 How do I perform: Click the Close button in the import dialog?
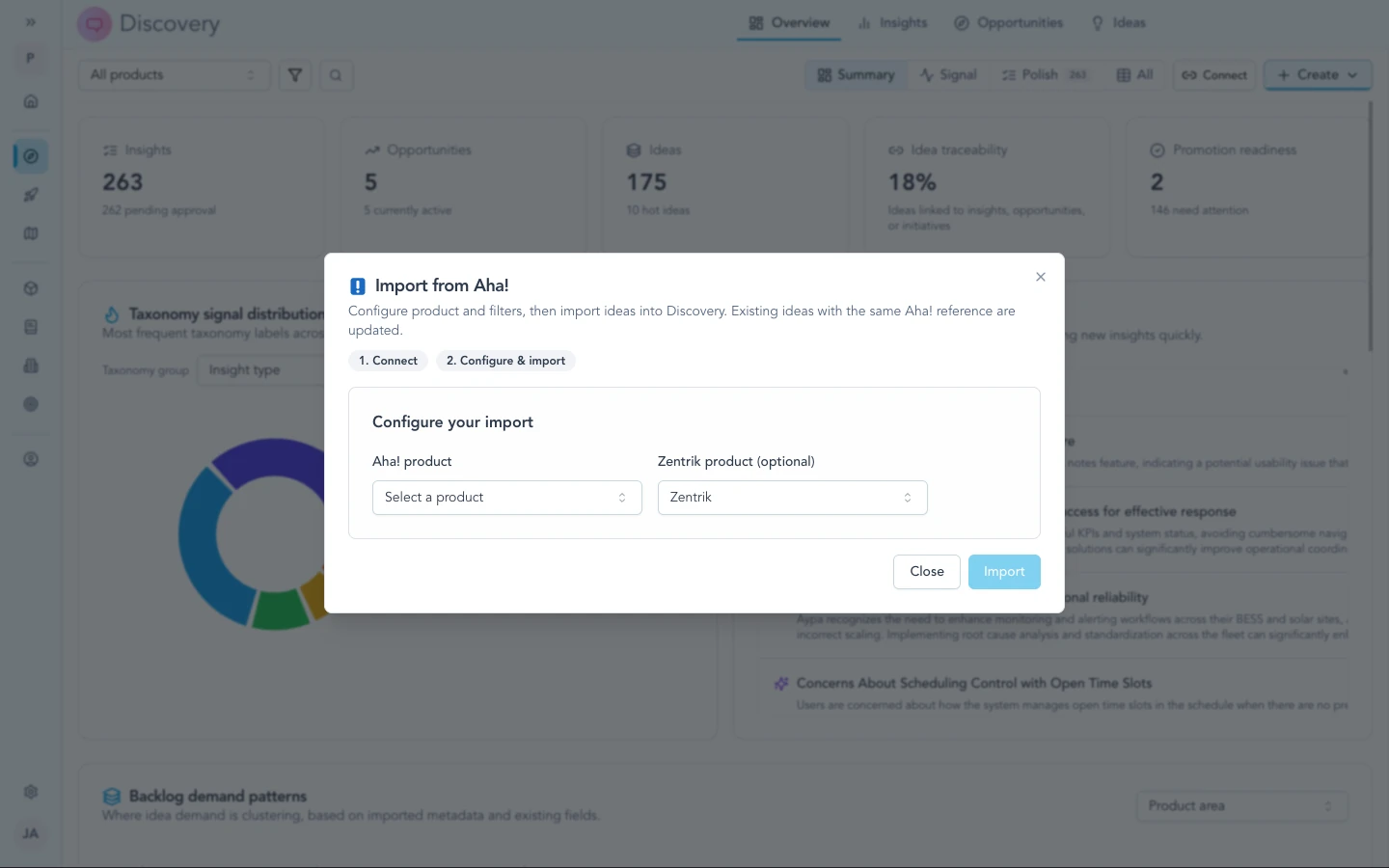pos(926,571)
